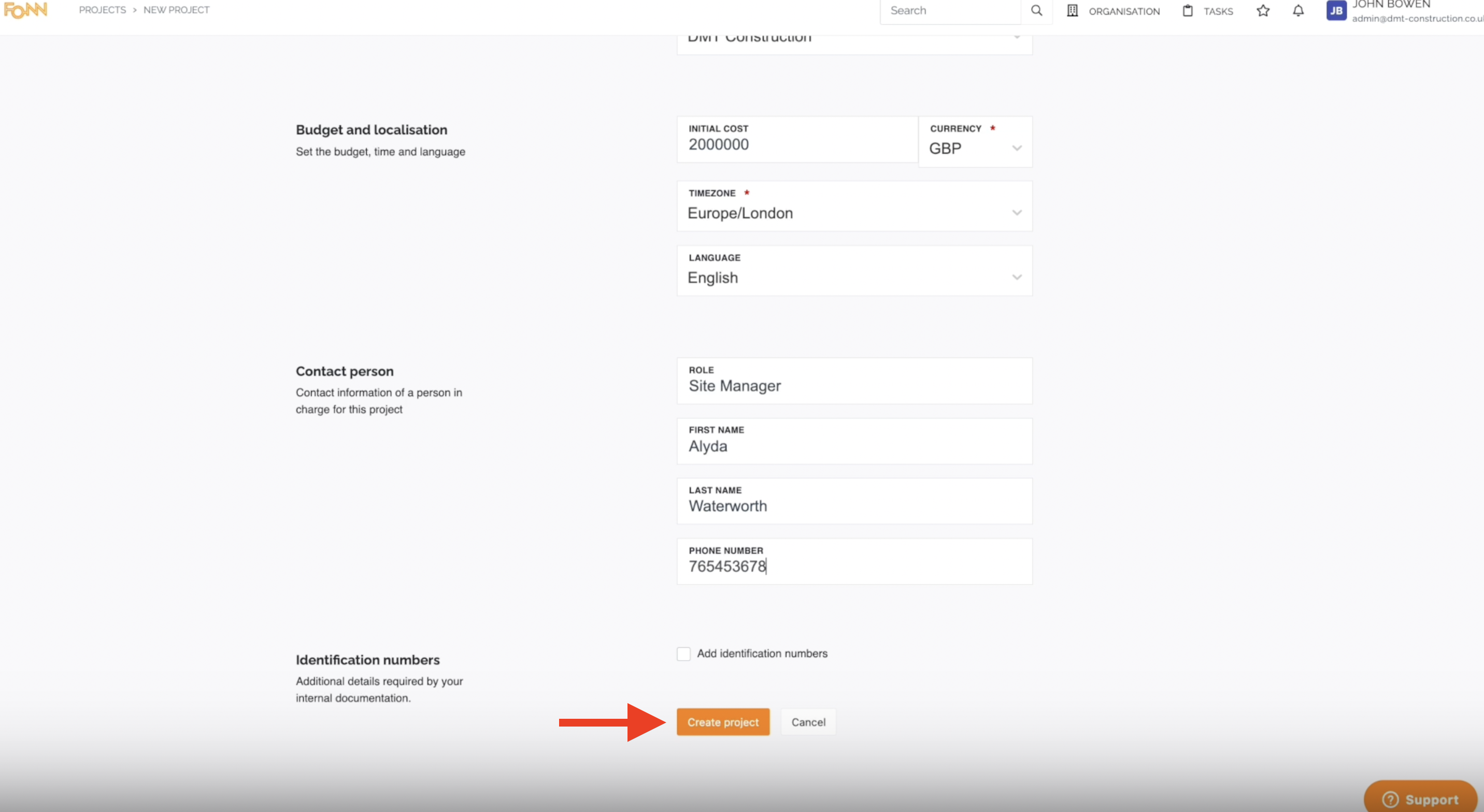
Task: Open Organisation menu
Action: [1124, 11]
